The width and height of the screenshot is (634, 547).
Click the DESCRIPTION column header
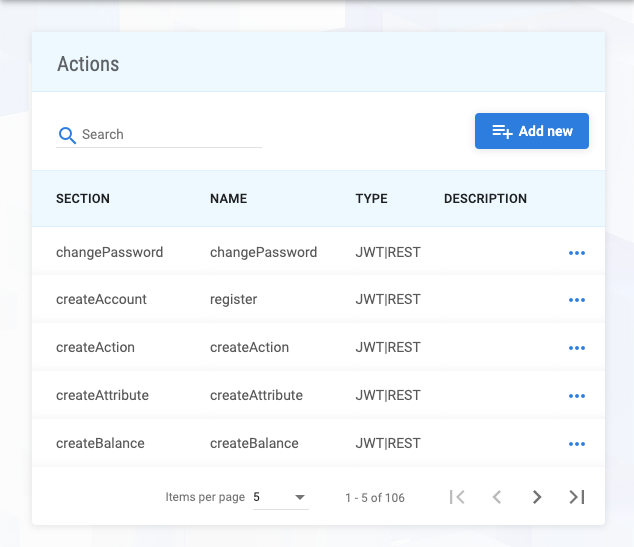point(485,199)
